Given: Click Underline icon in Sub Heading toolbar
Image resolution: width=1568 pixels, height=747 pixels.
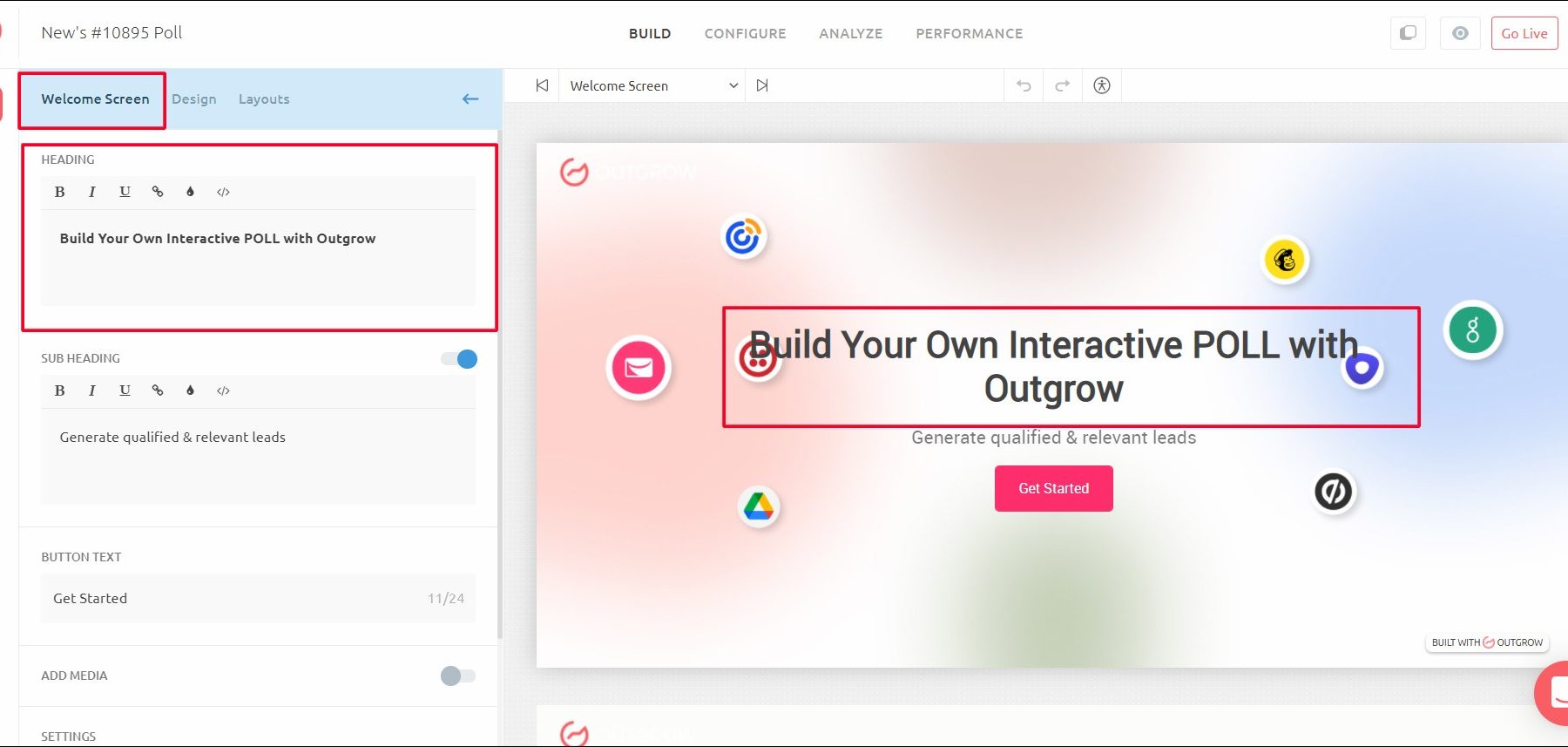Looking at the screenshot, I should [125, 390].
